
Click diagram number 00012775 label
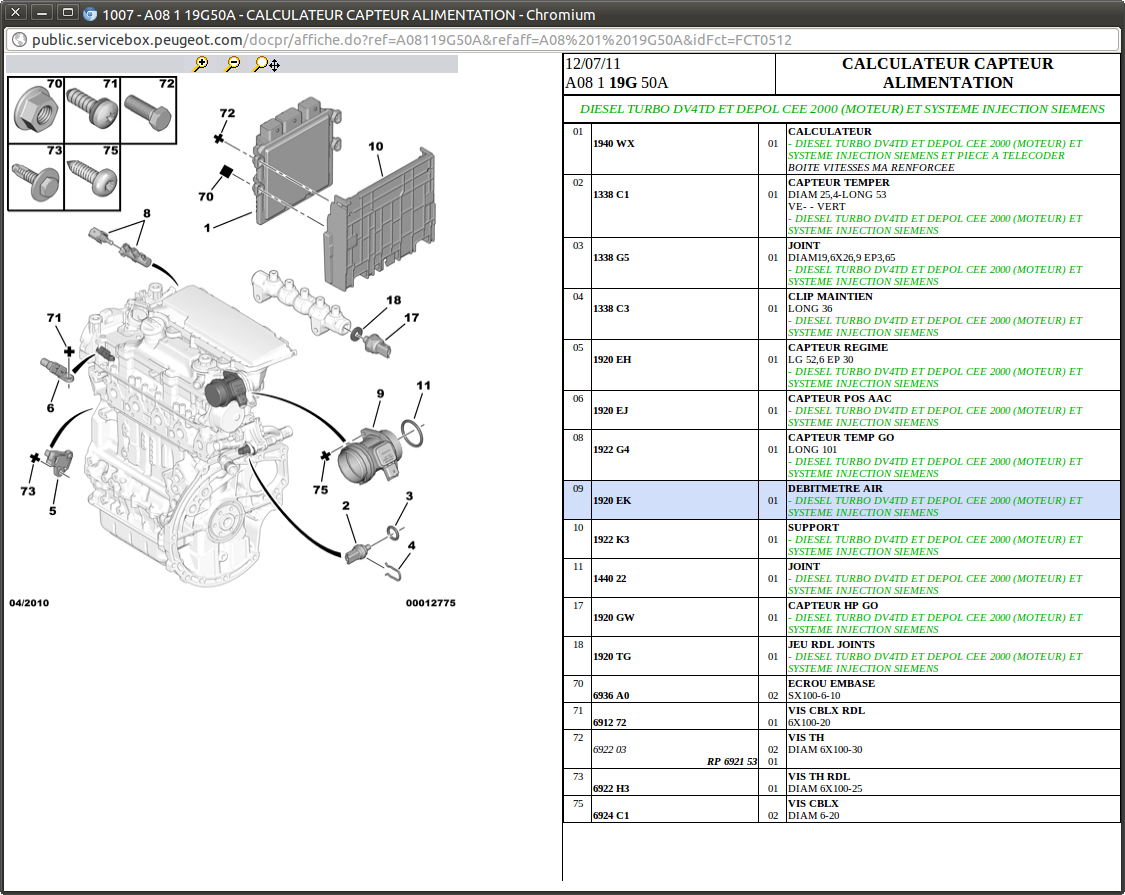coord(430,603)
